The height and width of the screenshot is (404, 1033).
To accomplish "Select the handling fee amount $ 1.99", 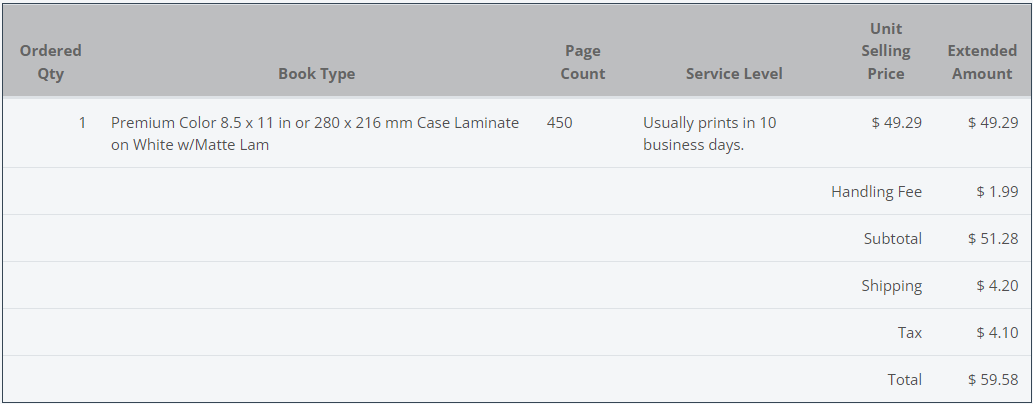I will 997,192.
